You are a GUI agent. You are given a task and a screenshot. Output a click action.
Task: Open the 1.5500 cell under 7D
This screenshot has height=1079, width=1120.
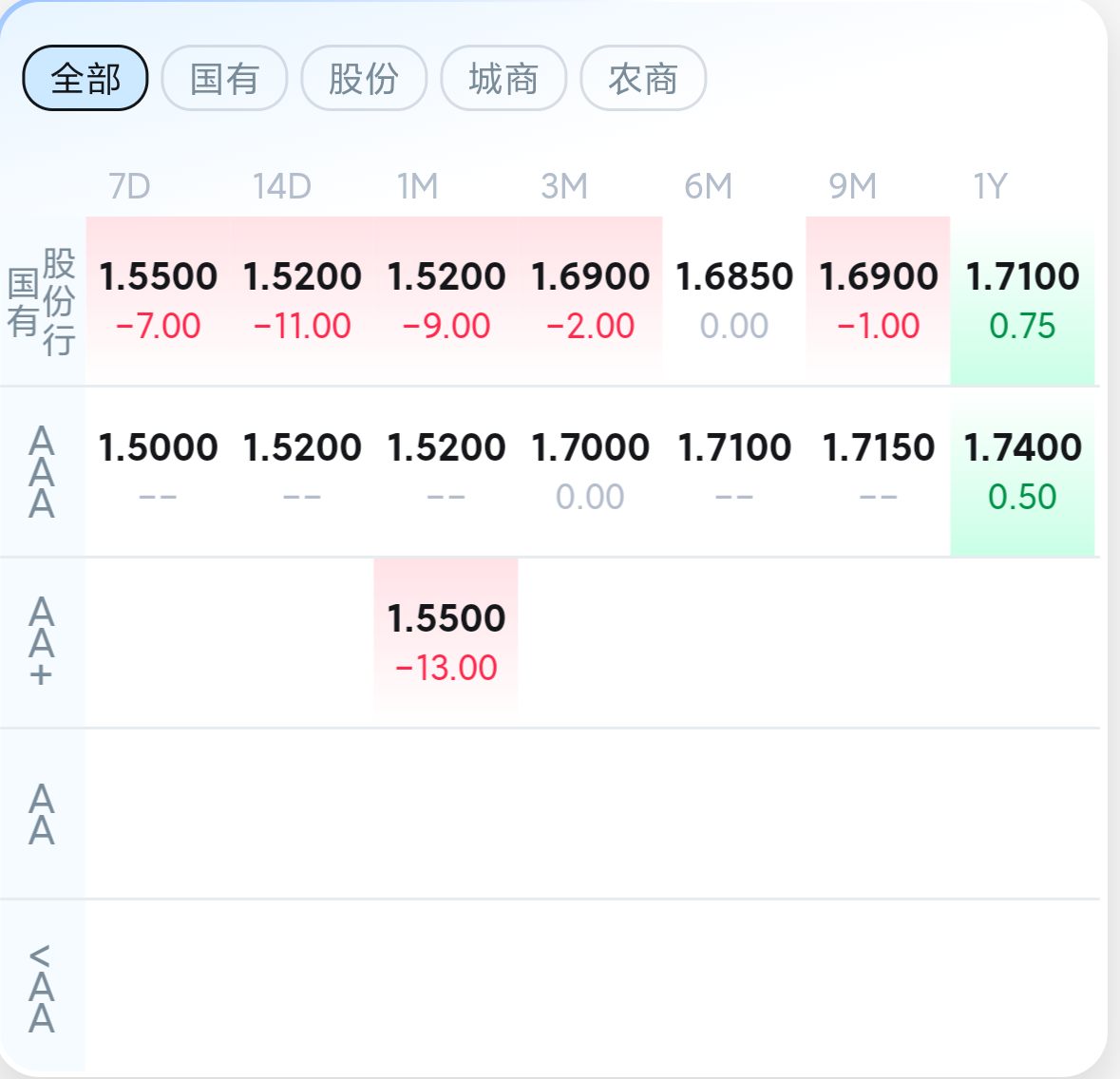click(x=158, y=301)
